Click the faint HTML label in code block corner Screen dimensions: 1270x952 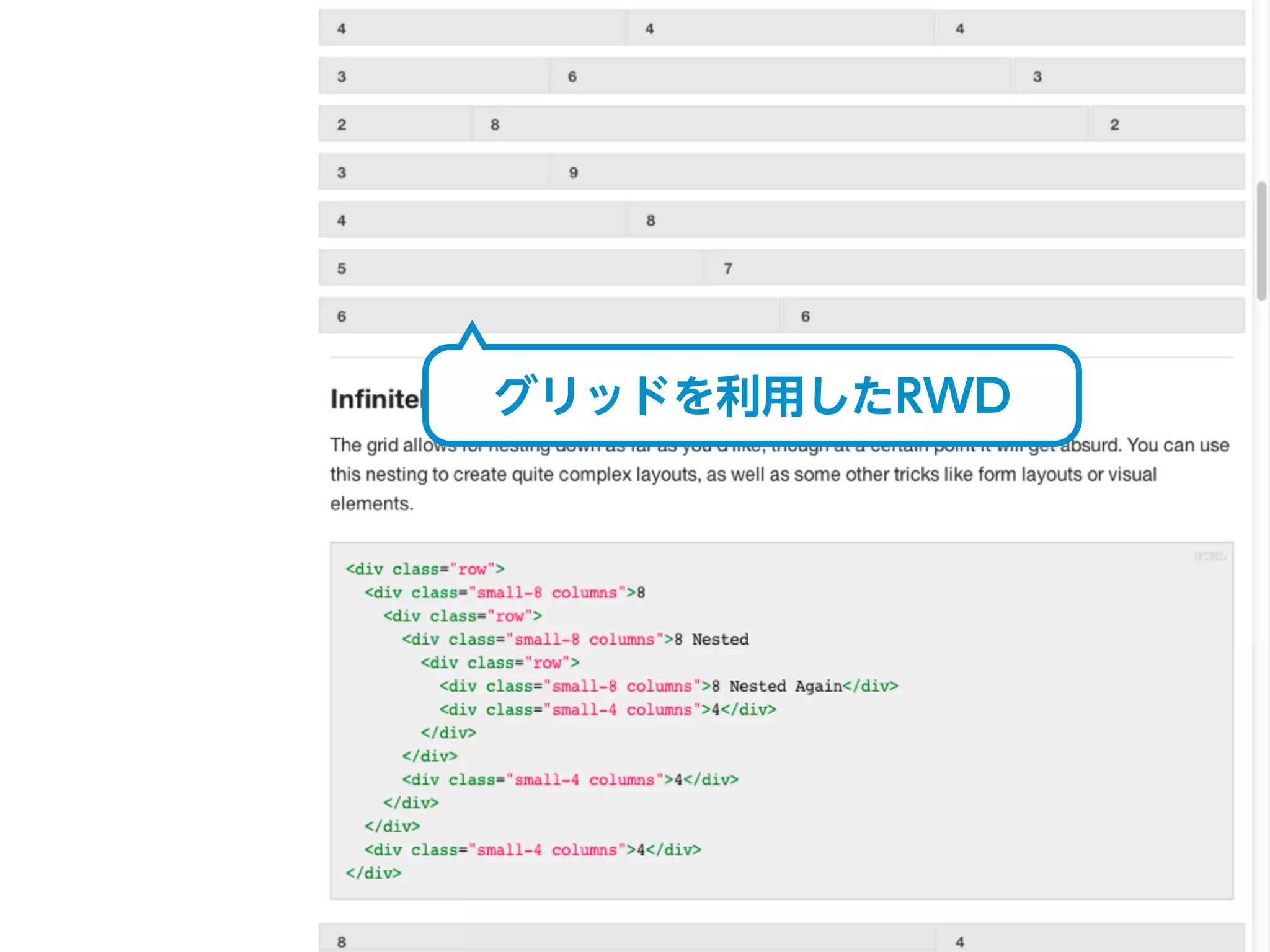click(1209, 557)
